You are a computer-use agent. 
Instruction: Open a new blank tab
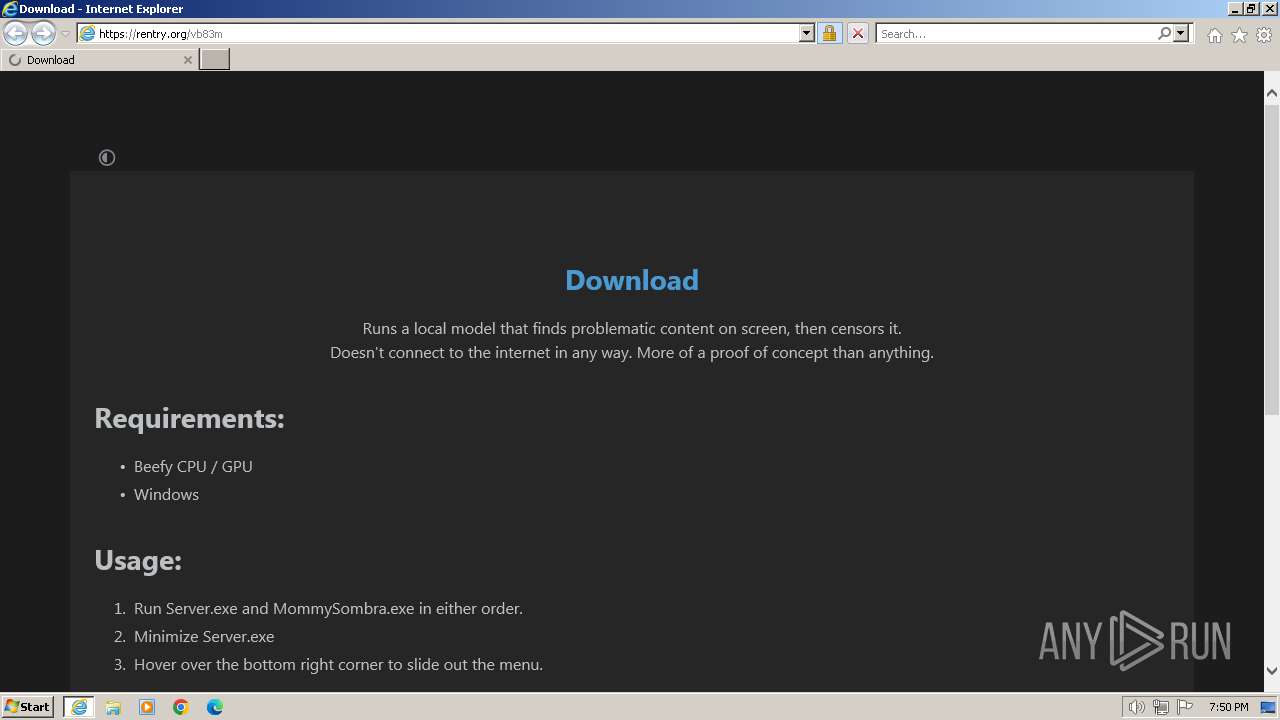click(x=214, y=60)
